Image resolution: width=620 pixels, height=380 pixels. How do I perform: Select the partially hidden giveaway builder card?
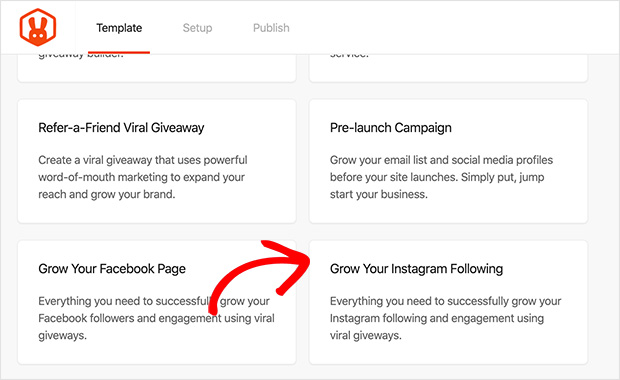click(x=157, y=68)
